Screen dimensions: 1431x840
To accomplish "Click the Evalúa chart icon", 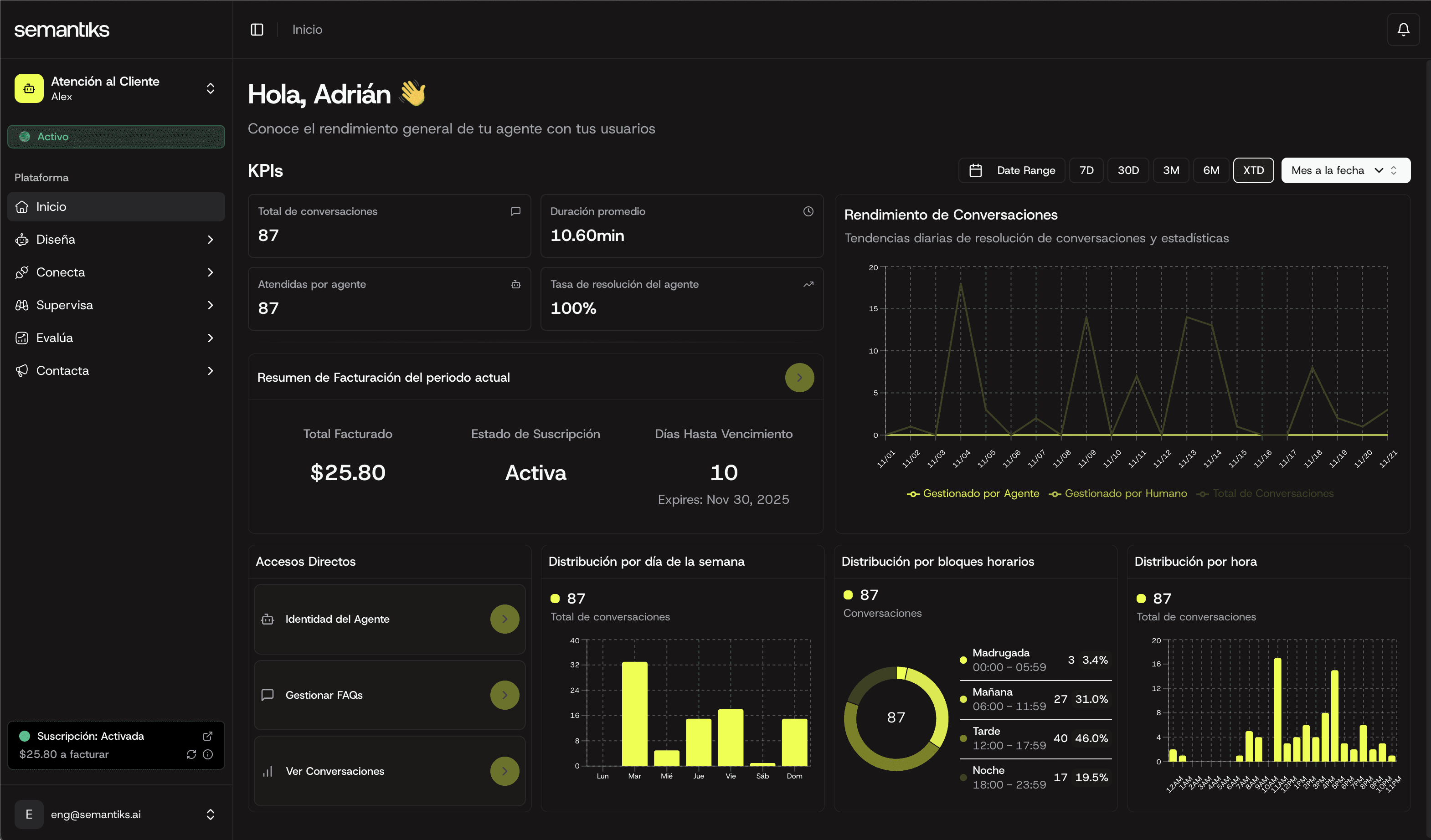I will [x=22, y=338].
